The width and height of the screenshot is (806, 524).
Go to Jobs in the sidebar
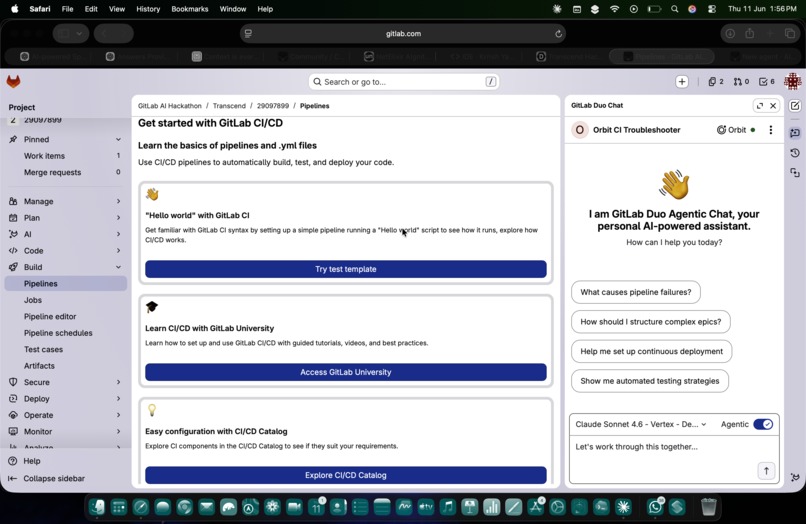point(66,300)
